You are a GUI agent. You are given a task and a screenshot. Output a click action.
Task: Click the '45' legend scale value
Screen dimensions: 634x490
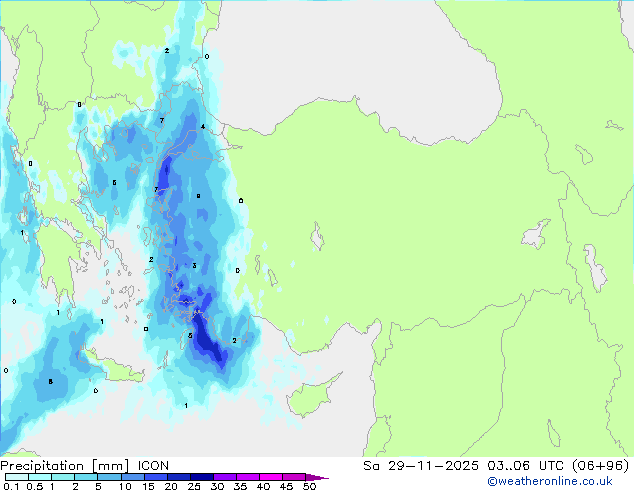286,486
